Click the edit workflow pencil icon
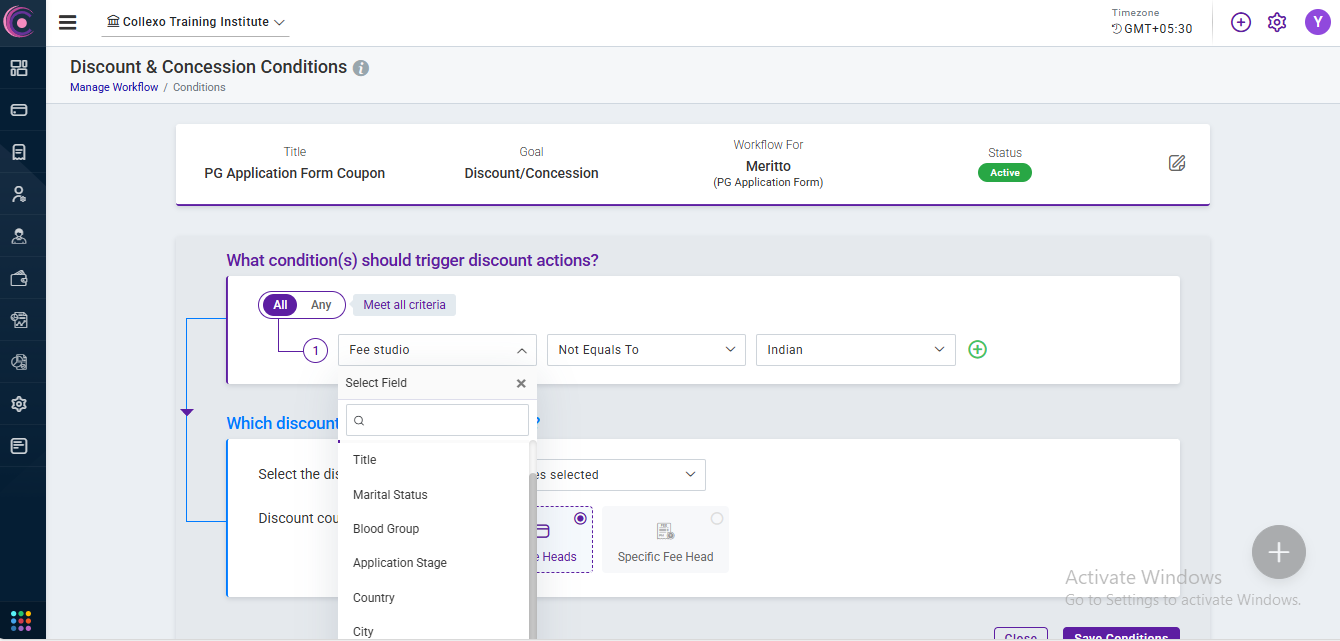Screen dimensions: 1340x641 (x=1177, y=163)
